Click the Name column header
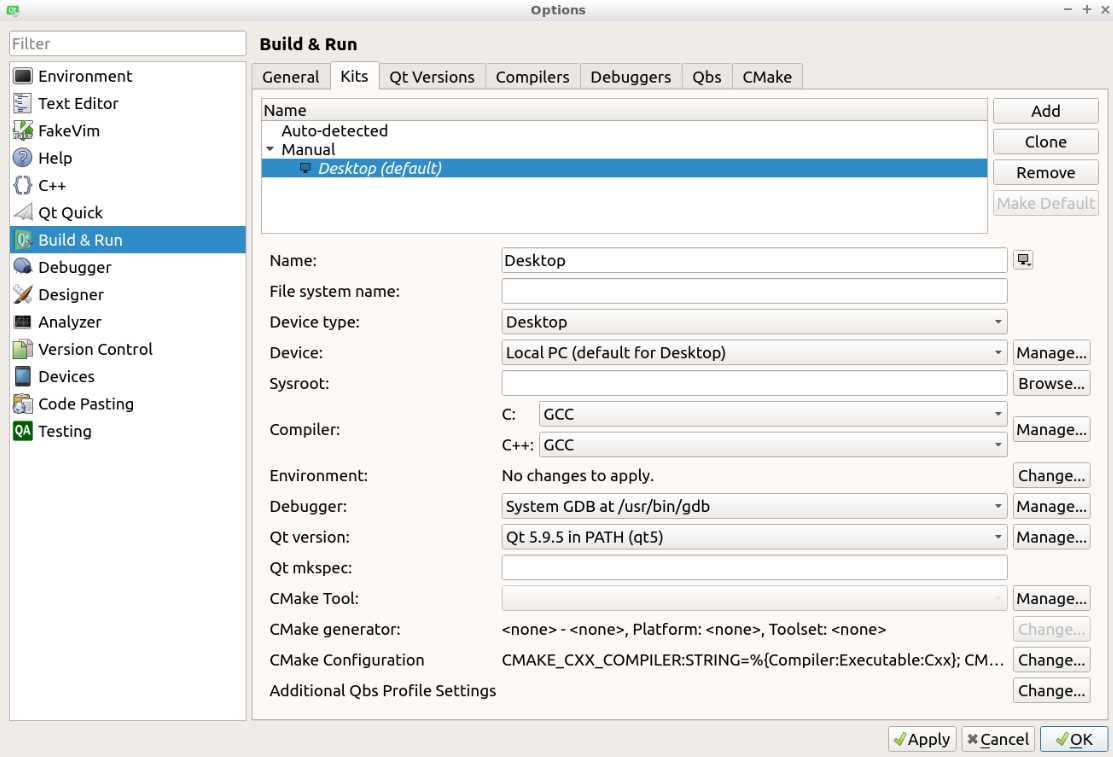Viewport: 1113px width, 757px height. coord(624,110)
